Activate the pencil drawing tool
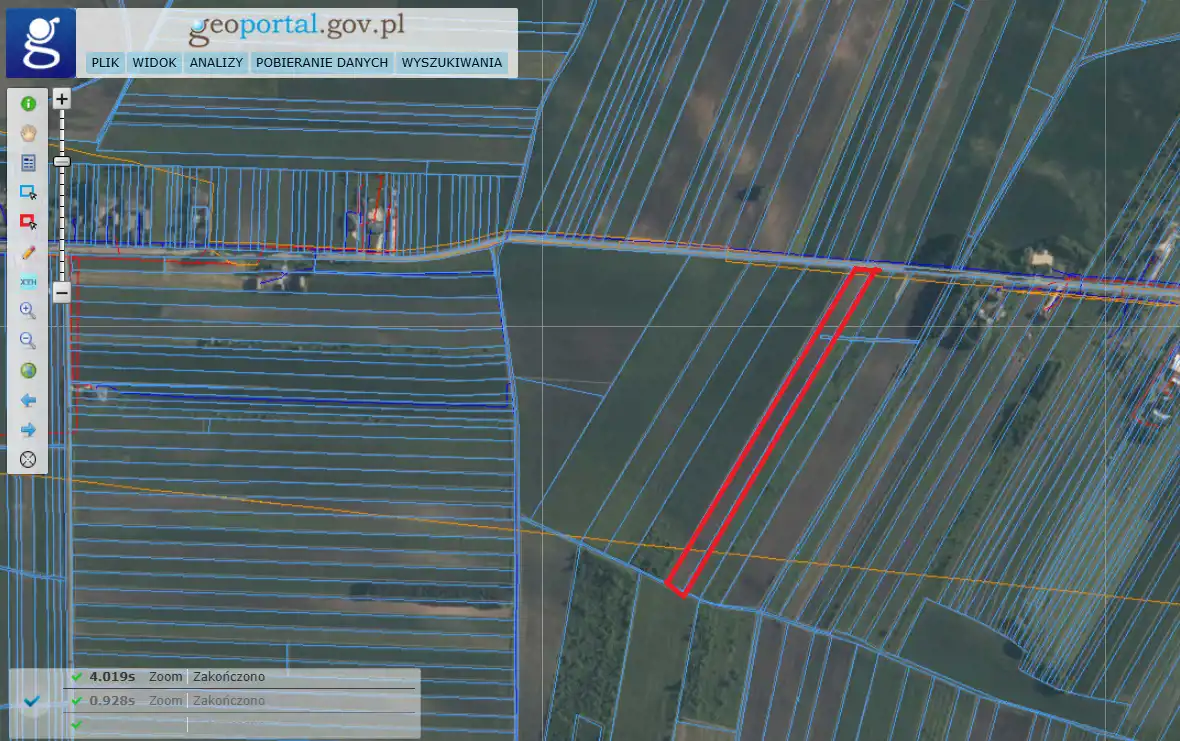The height and width of the screenshot is (741, 1180). (28, 251)
